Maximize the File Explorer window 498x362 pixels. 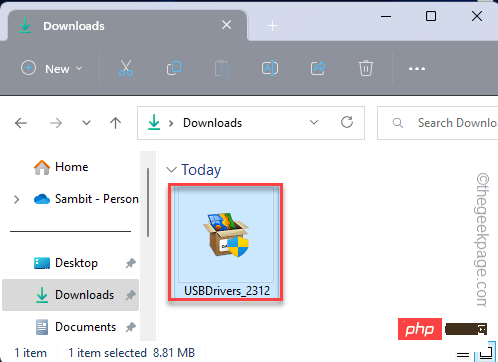coord(431,16)
